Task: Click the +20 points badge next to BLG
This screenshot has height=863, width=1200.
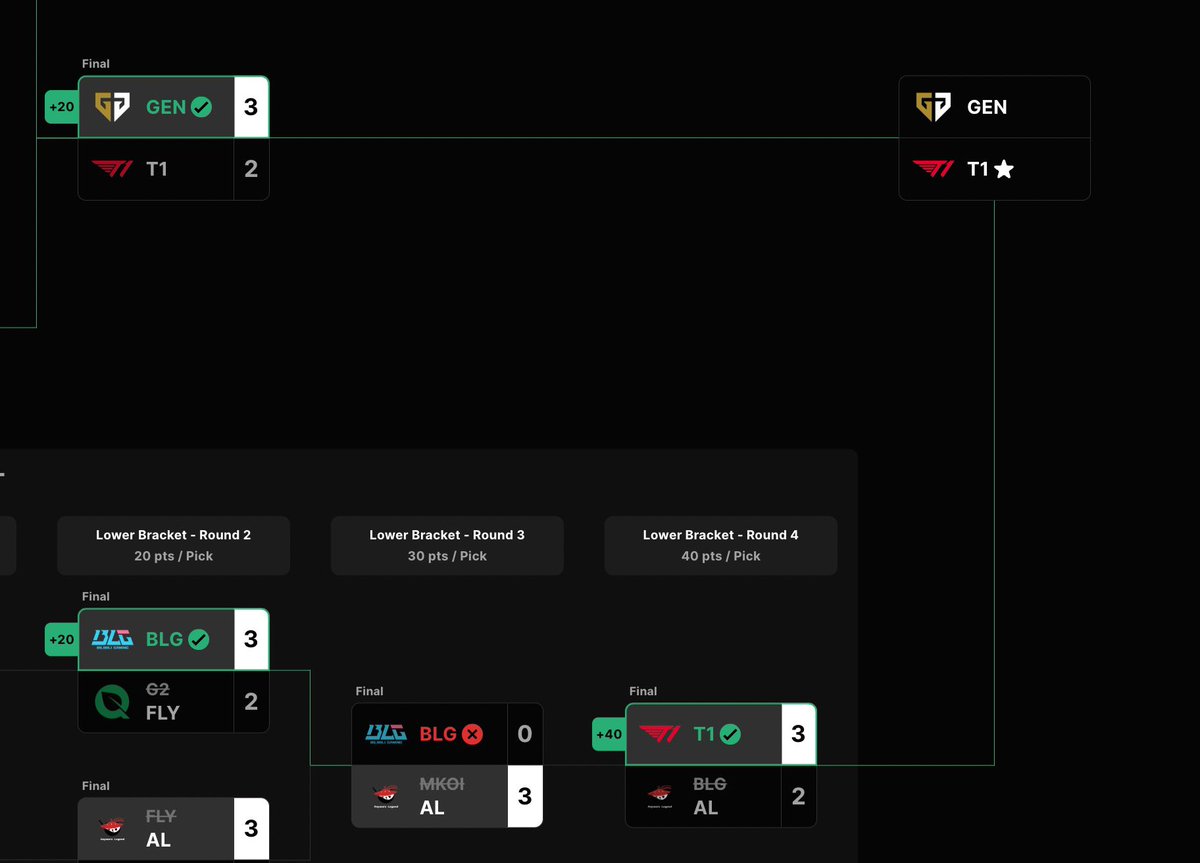Action: tap(61, 639)
